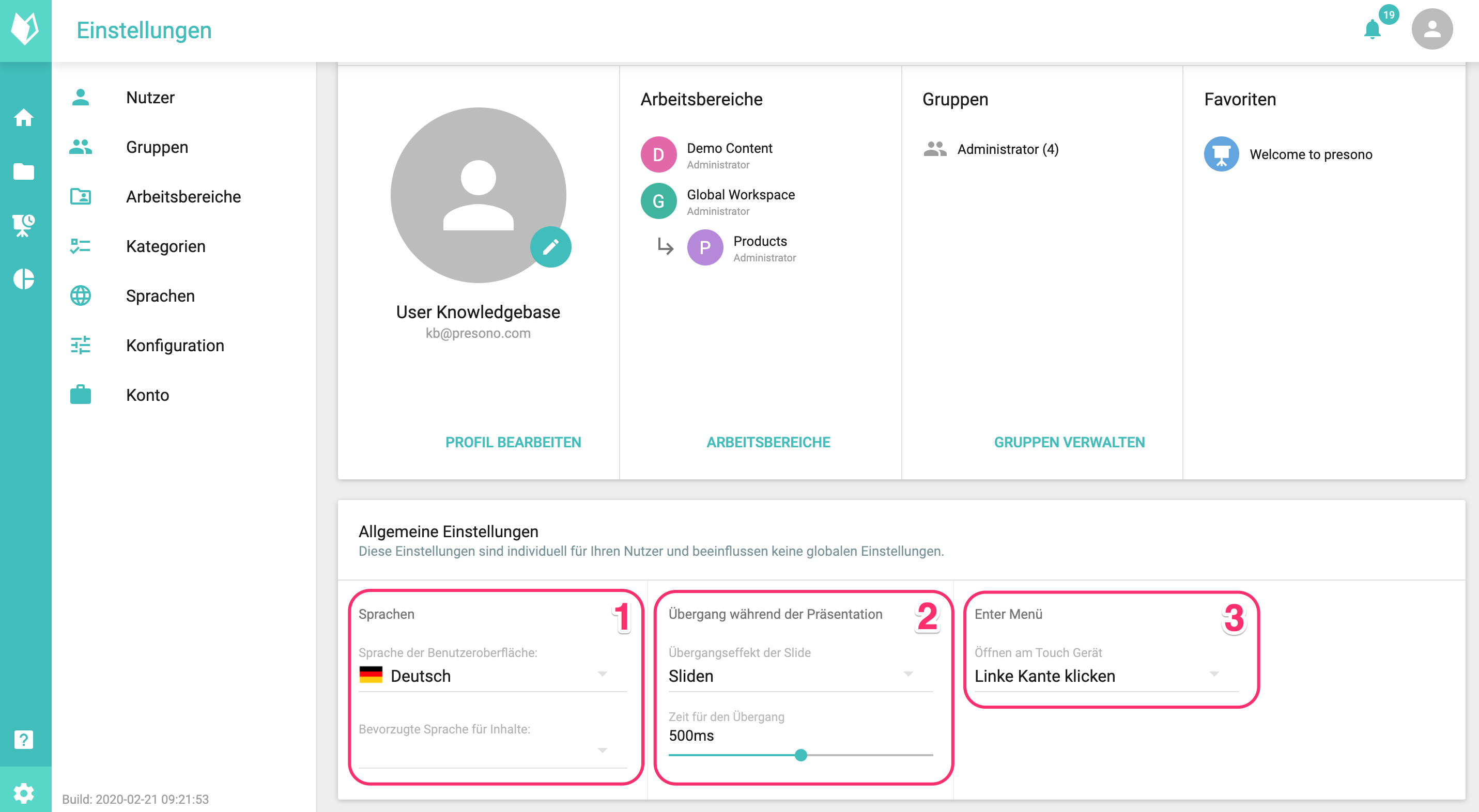The image size is (1479, 812).
Task: Click the GRUPPEN VERWALTEN link
Action: 1069,442
